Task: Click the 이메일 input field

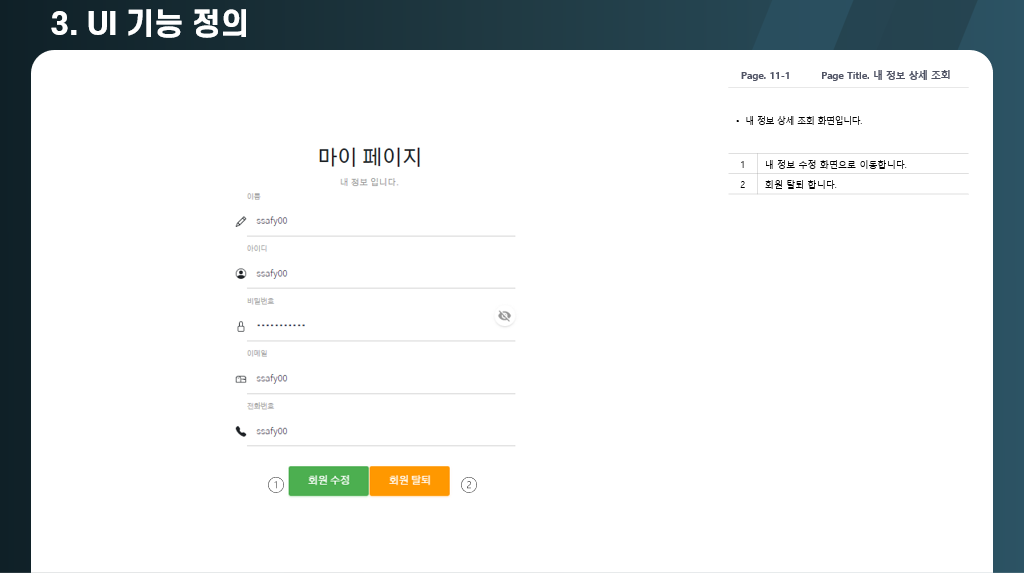Action: pos(381,379)
